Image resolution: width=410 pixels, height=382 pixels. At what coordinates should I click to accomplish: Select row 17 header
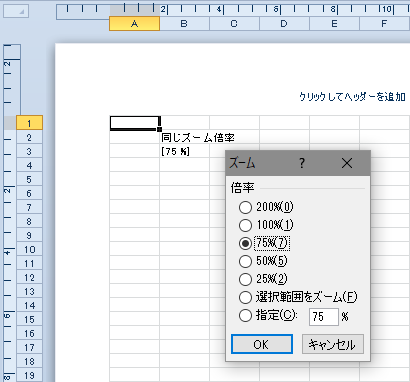pyautogui.click(x=29, y=347)
